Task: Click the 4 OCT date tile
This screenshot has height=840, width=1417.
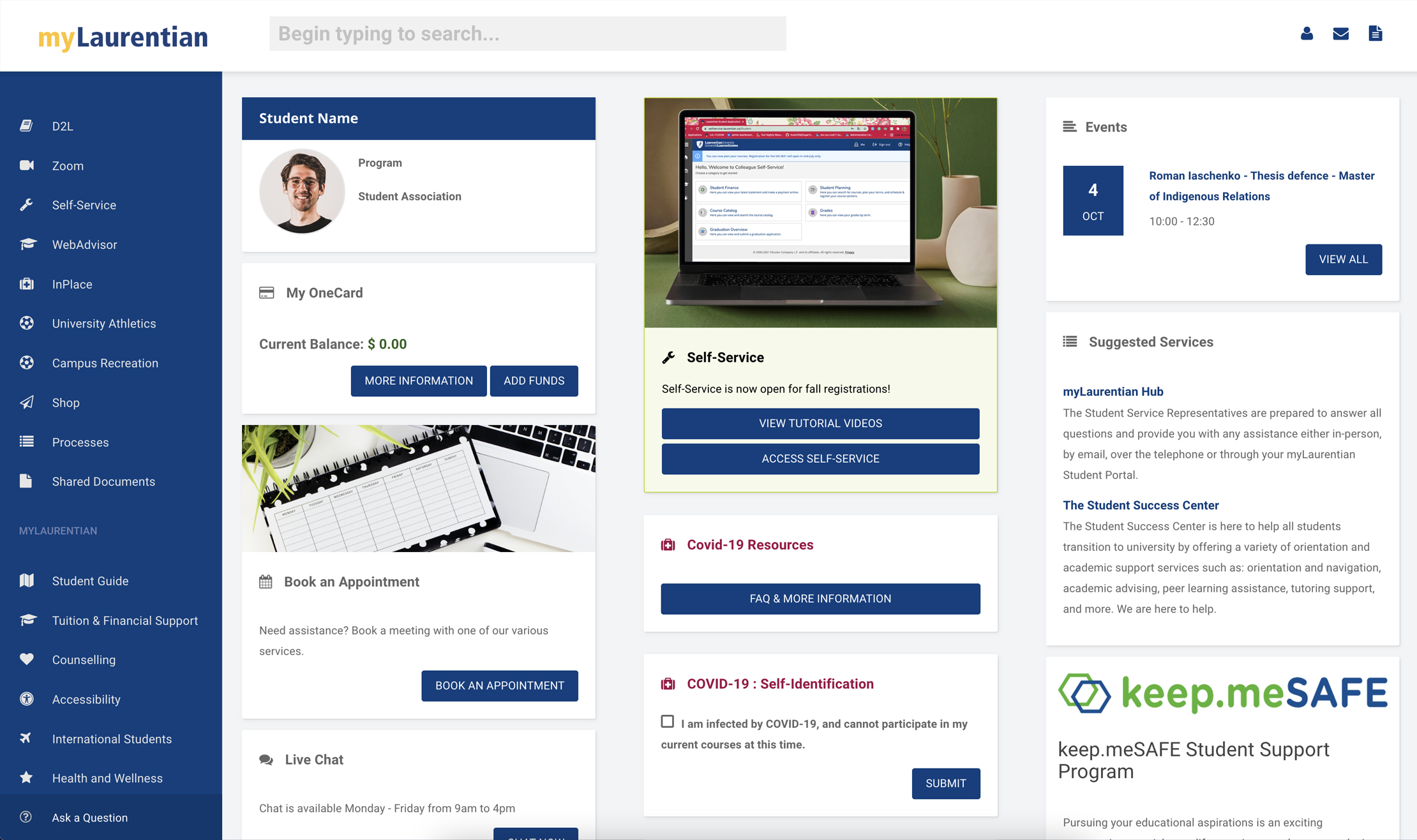Action: (x=1093, y=200)
